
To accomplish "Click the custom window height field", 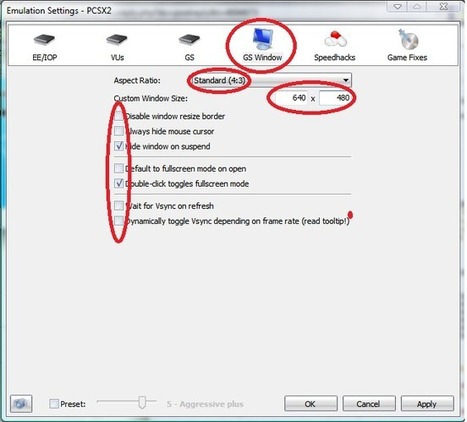I will pyautogui.click(x=335, y=98).
